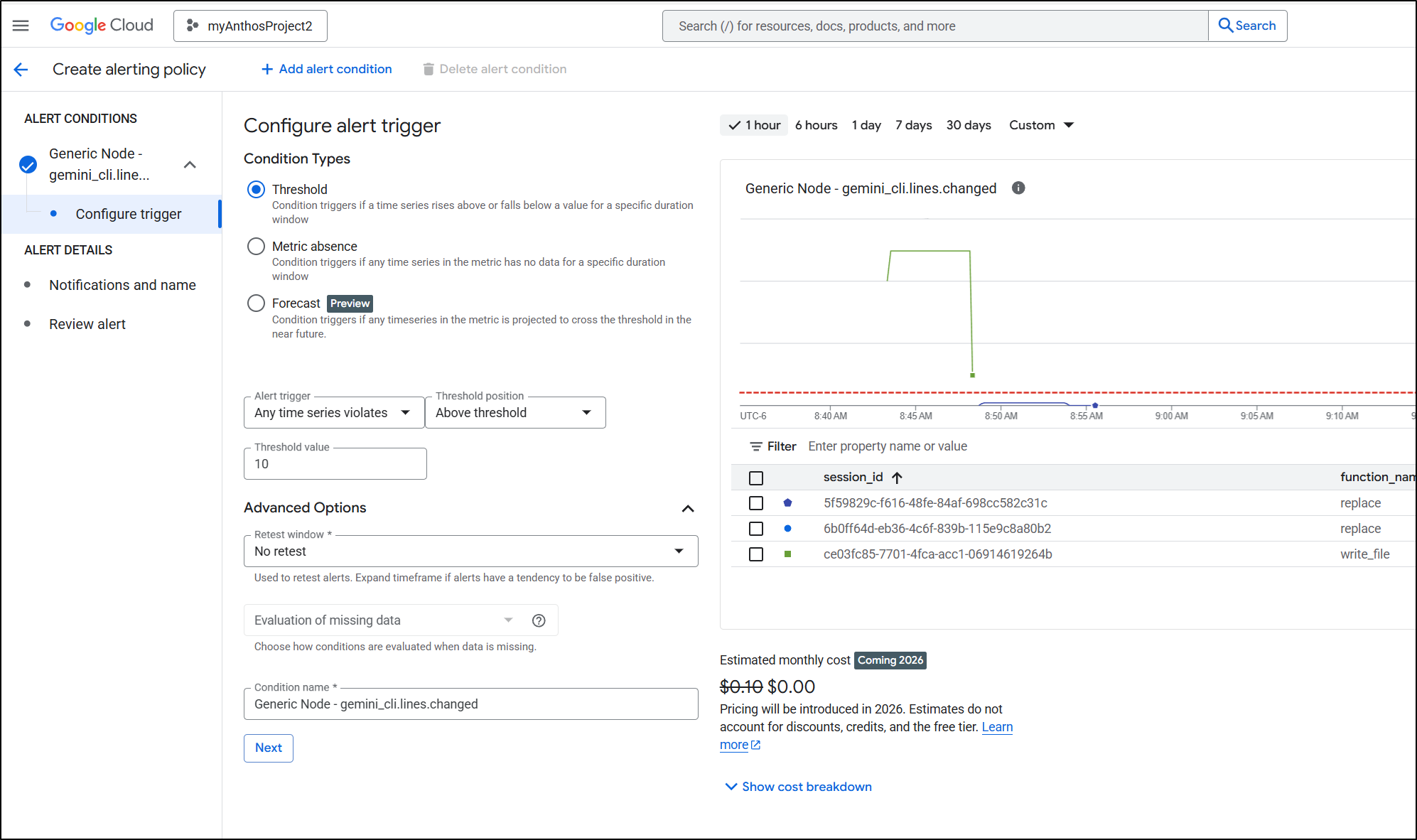Click the Next button
Screen dimensions: 1417x840
click(269, 748)
